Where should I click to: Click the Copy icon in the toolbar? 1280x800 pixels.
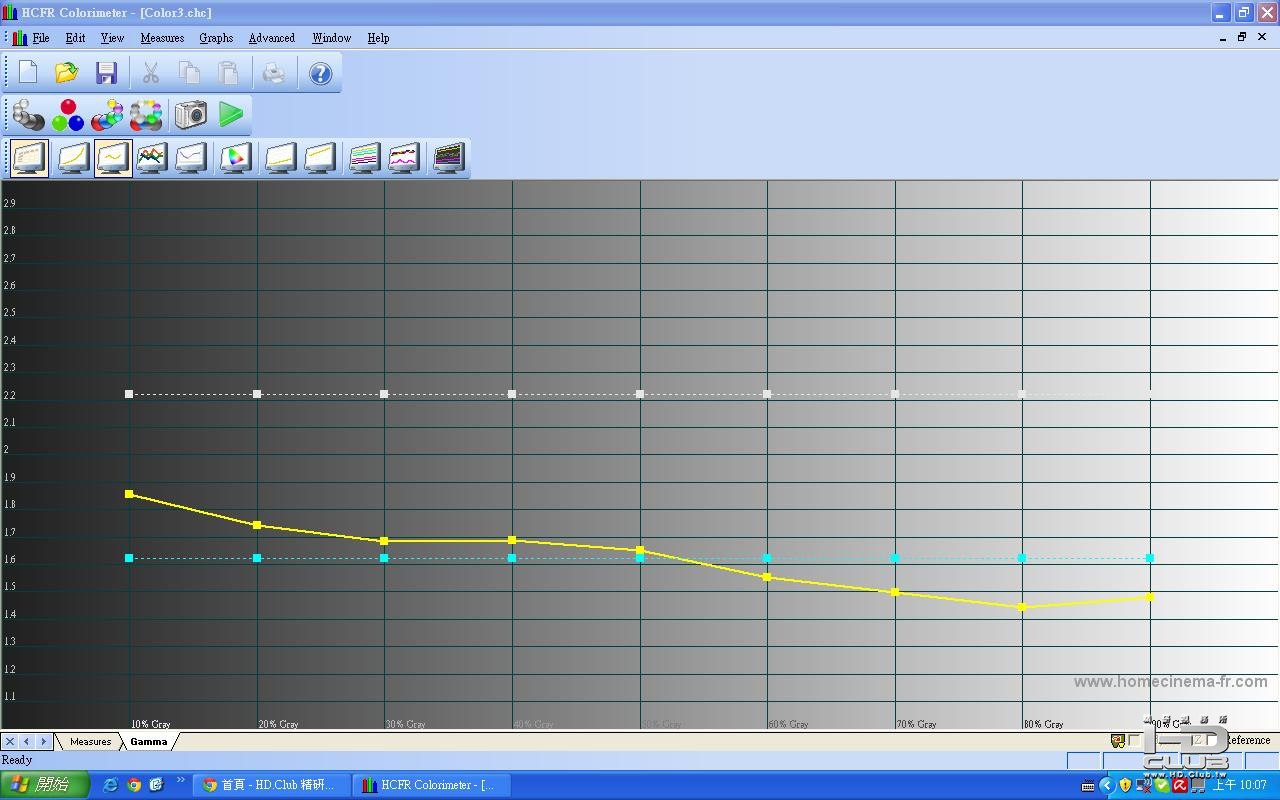[x=189, y=73]
